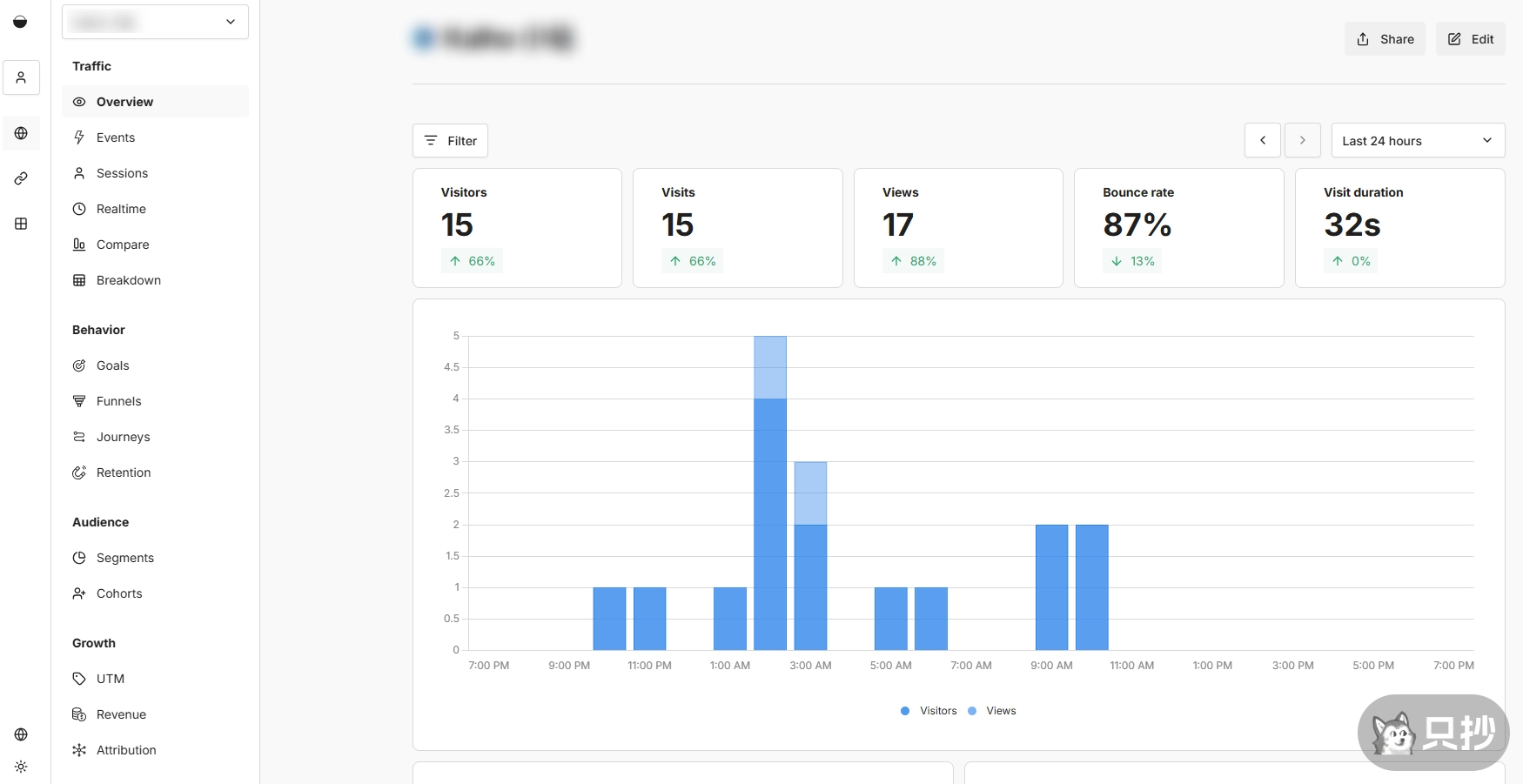Viewport: 1523px width, 784px height.
Task: Click the Edit button
Action: pos(1470,39)
